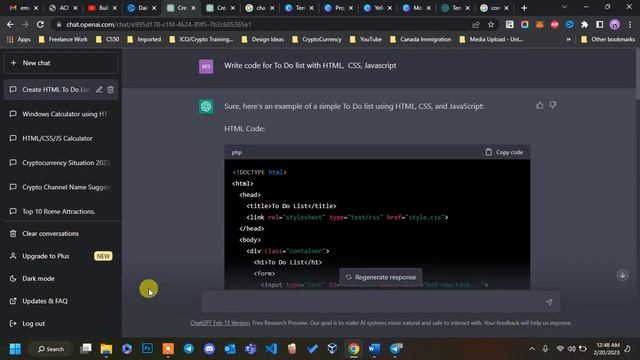Open Visual Studio Code from taskbar
Image resolution: width=640 pixels, height=360 pixels.
click(271, 349)
